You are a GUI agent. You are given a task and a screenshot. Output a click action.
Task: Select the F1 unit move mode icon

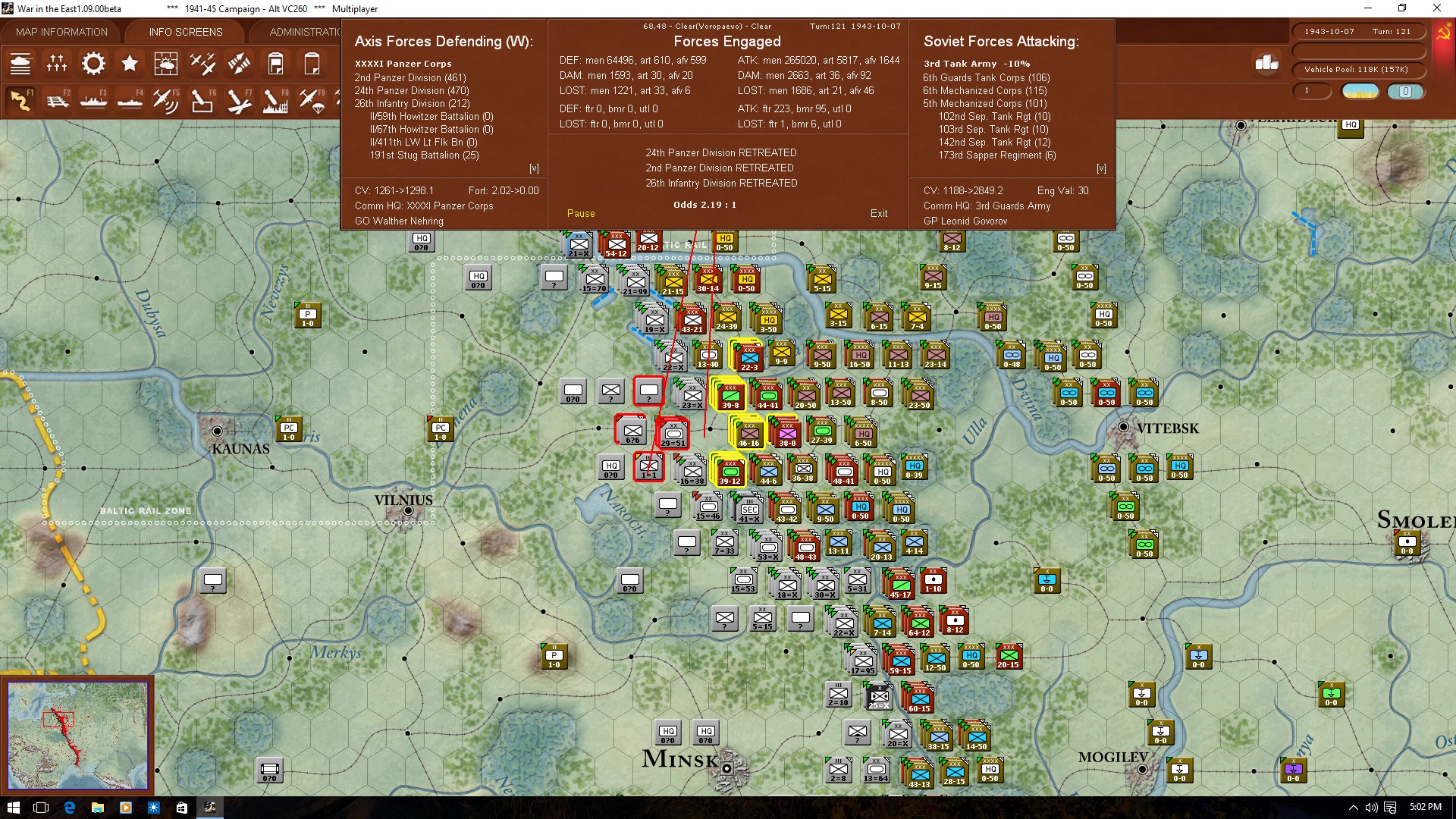pyautogui.click(x=20, y=100)
